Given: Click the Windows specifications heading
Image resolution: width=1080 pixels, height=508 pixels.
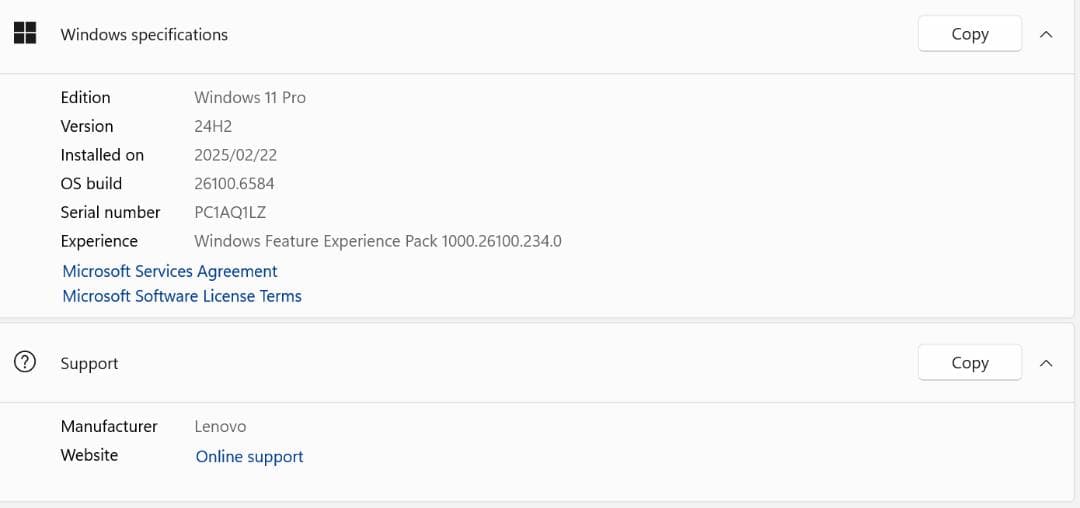Looking at the screenshot, I should click(x=144, y=34).
